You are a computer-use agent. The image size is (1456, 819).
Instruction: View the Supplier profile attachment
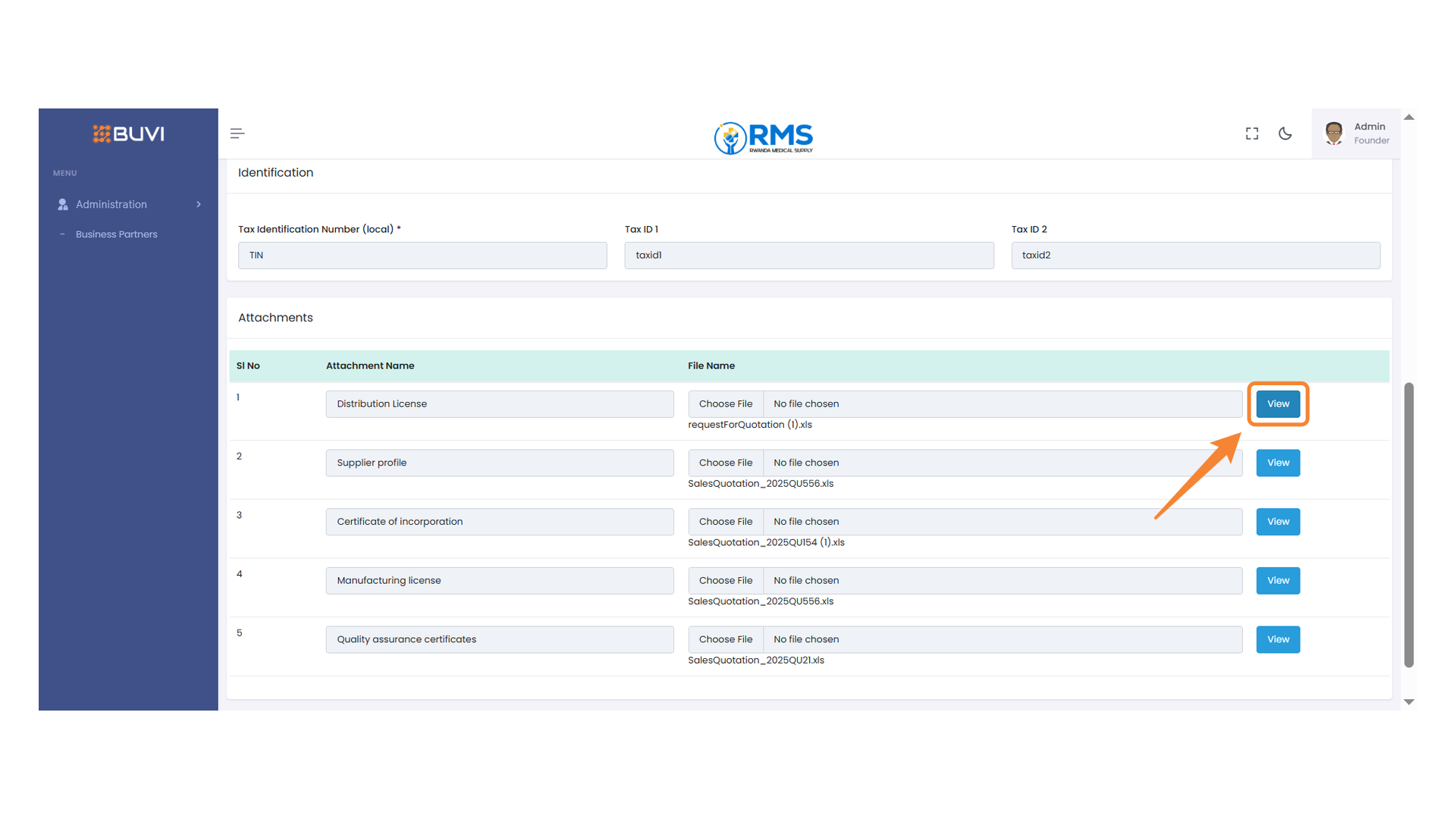tap(1278, 463)
